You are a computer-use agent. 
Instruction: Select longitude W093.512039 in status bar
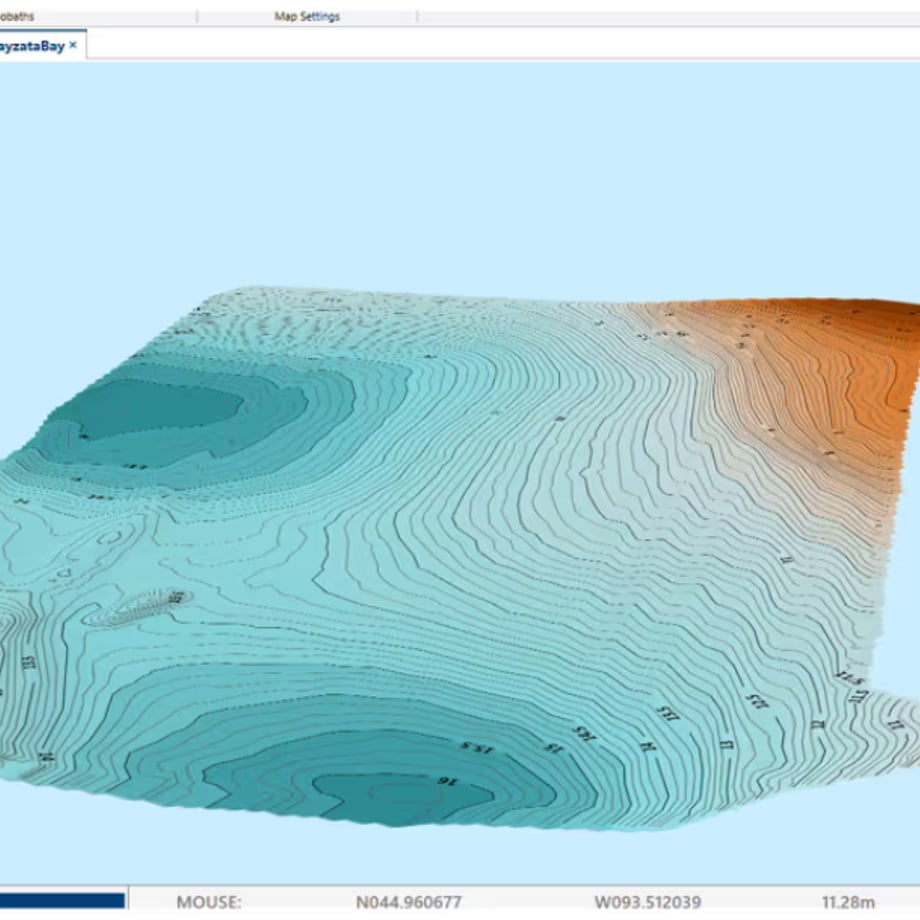point(648,902)
